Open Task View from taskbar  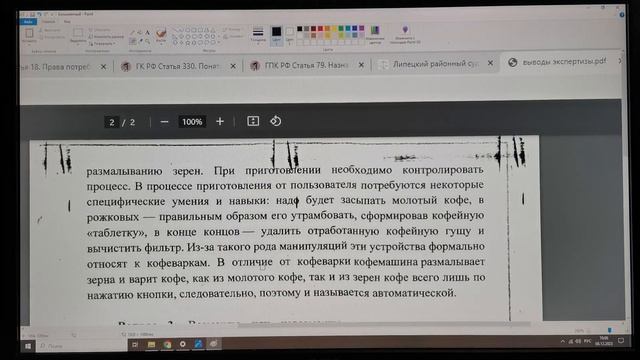pyautogui.click(x=135, y=345)
